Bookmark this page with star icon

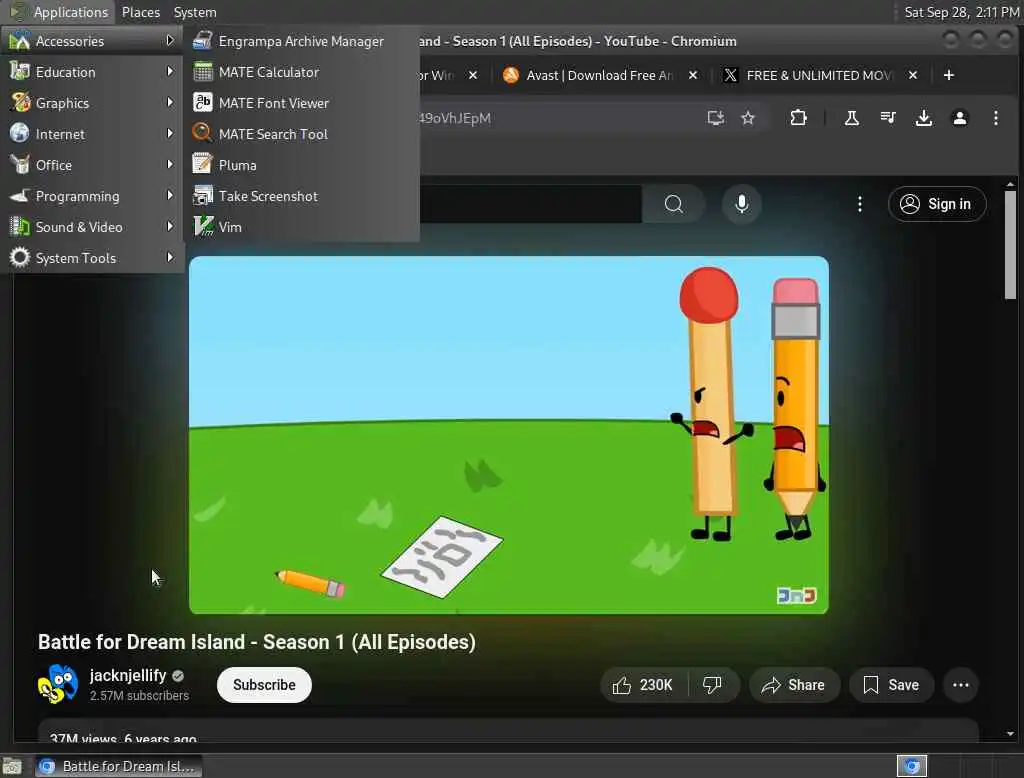click(748, 118)
